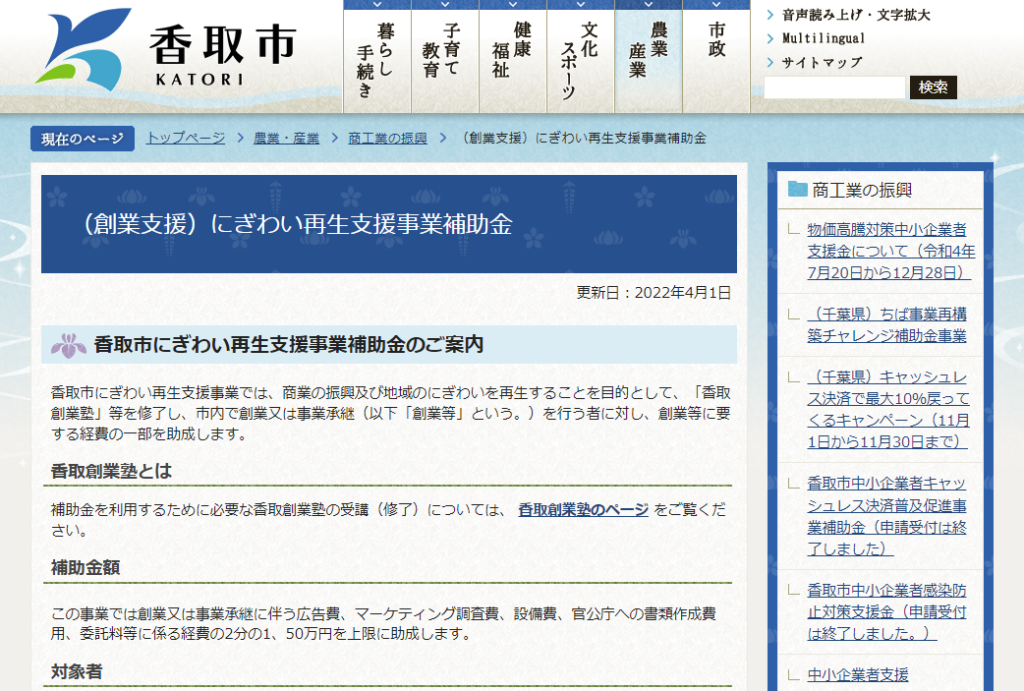Image resolution: width=1024 pixels, height=691 pixels.
Task: Open the 暮らし手続き navigation tab
Action: point(377,58)
